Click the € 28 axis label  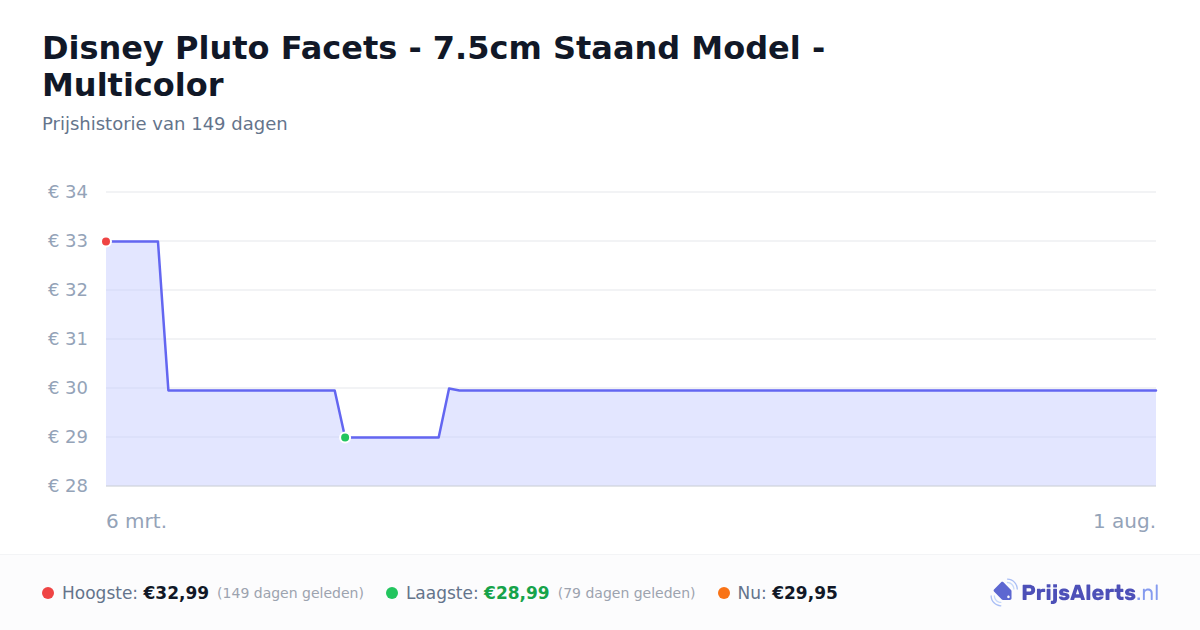68,486
